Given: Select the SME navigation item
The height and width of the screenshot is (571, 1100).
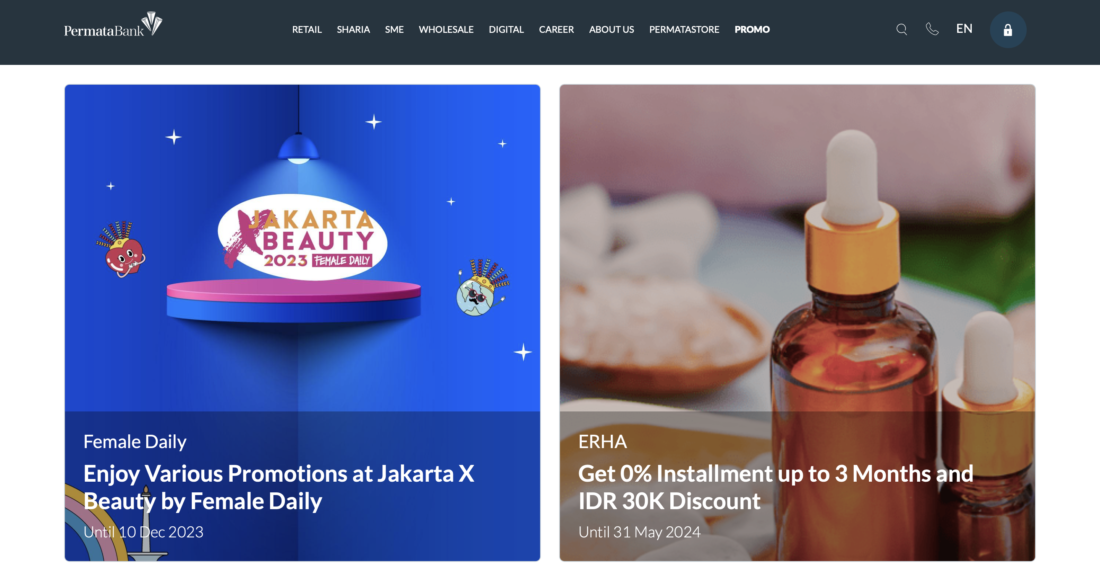Looking at the screenshot, I should pyautogui.click(x=394, y=29).
